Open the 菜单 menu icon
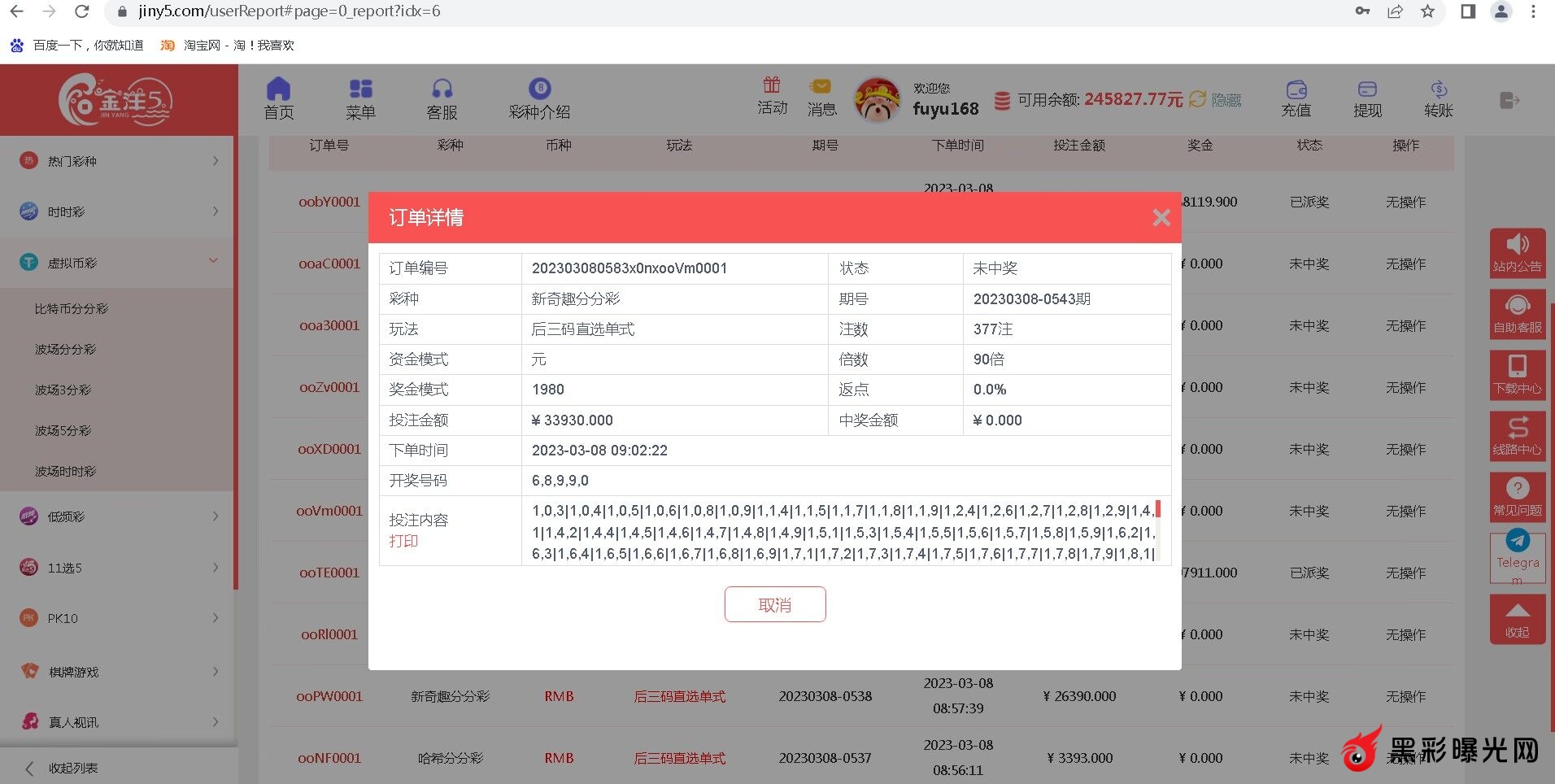Screen dimensions: 1555x784 360,89
